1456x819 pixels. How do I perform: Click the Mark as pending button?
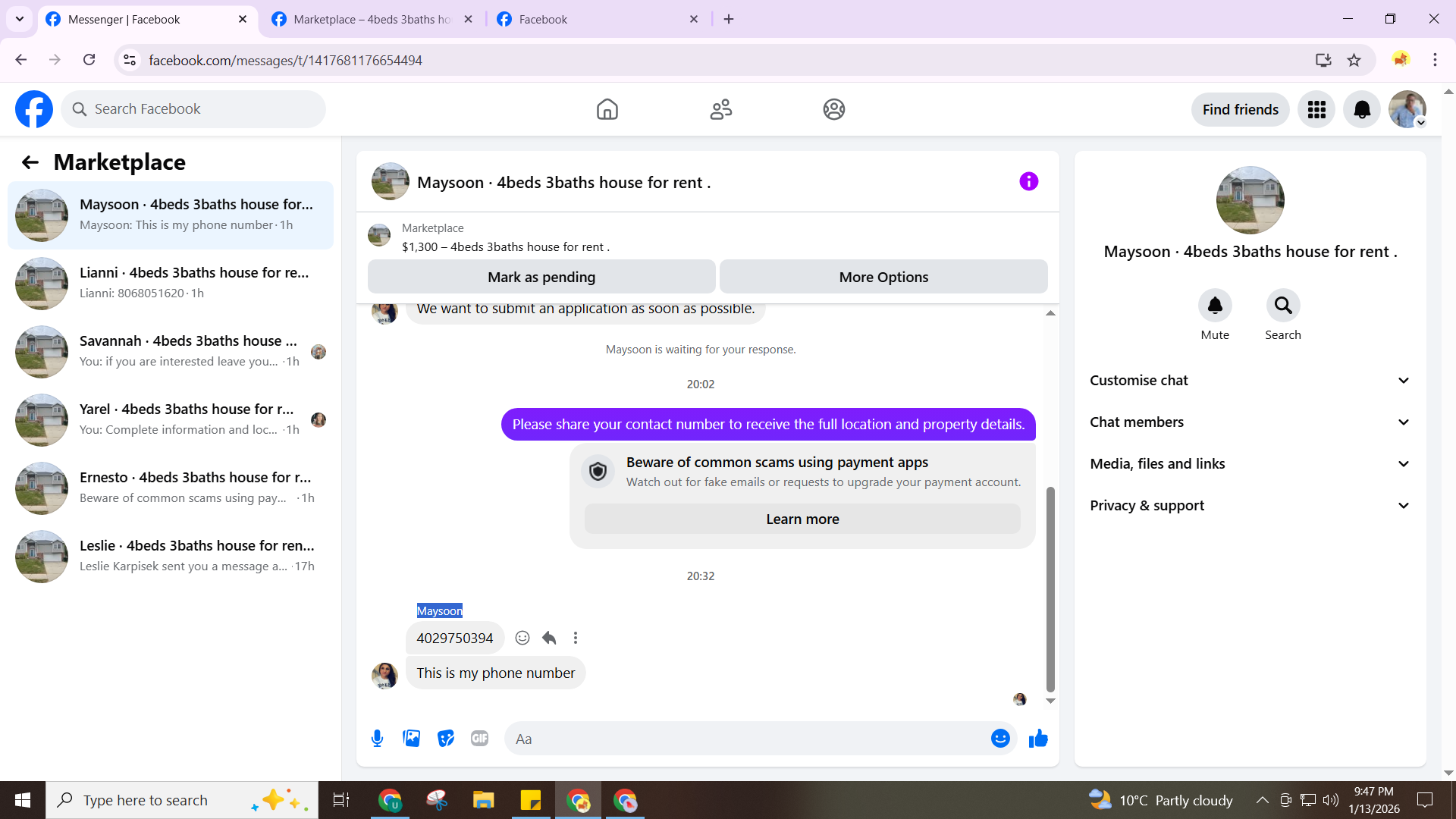[x=541, y=277]
